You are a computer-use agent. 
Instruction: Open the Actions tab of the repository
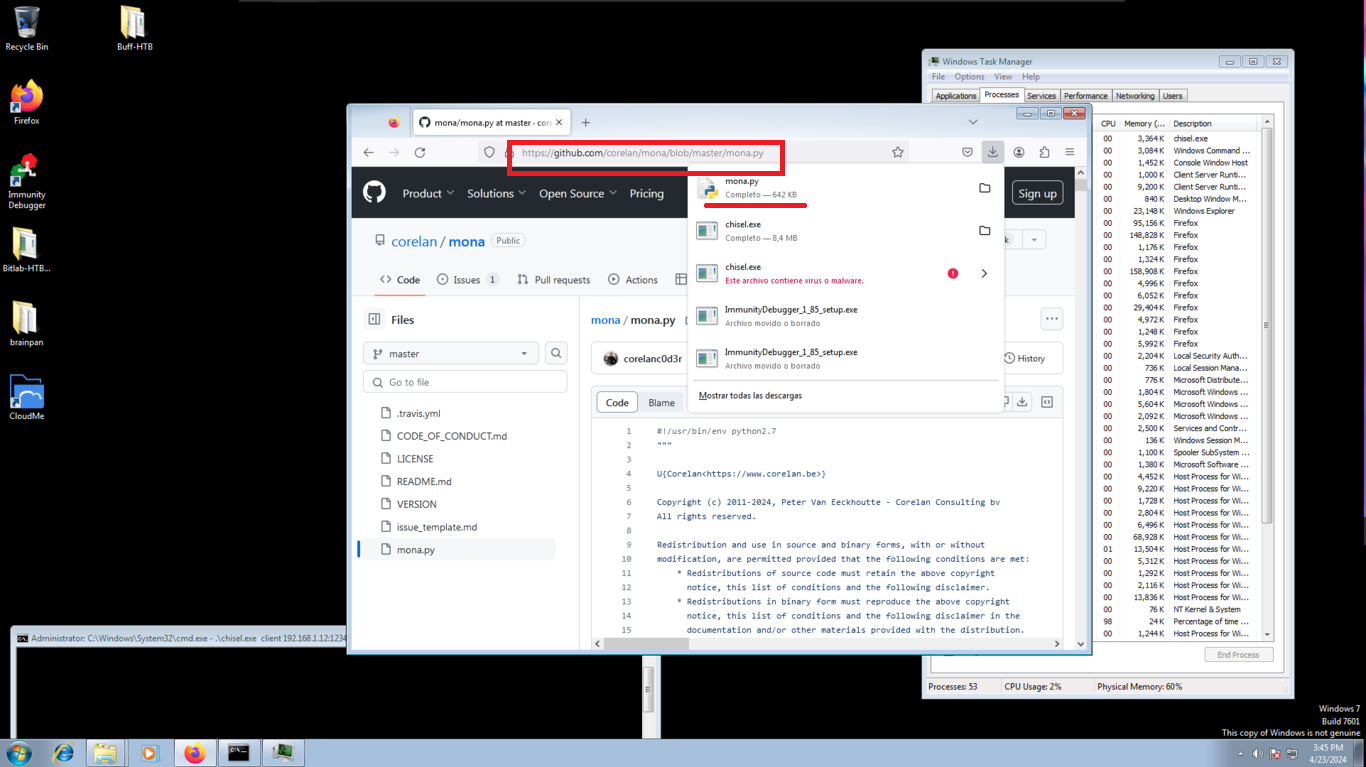coord(633,280)
